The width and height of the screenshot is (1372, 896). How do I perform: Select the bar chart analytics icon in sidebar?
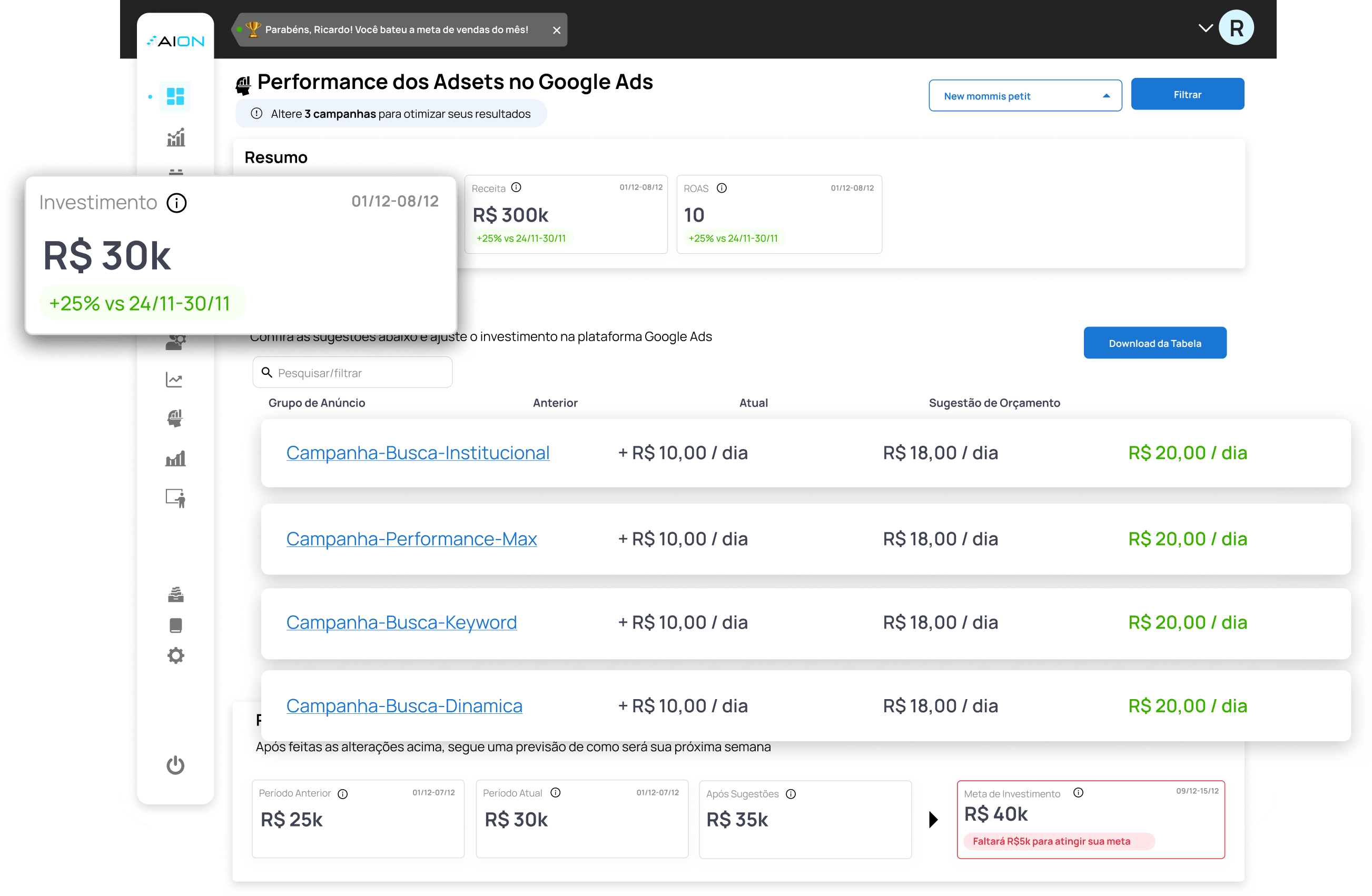coord(175,137)
